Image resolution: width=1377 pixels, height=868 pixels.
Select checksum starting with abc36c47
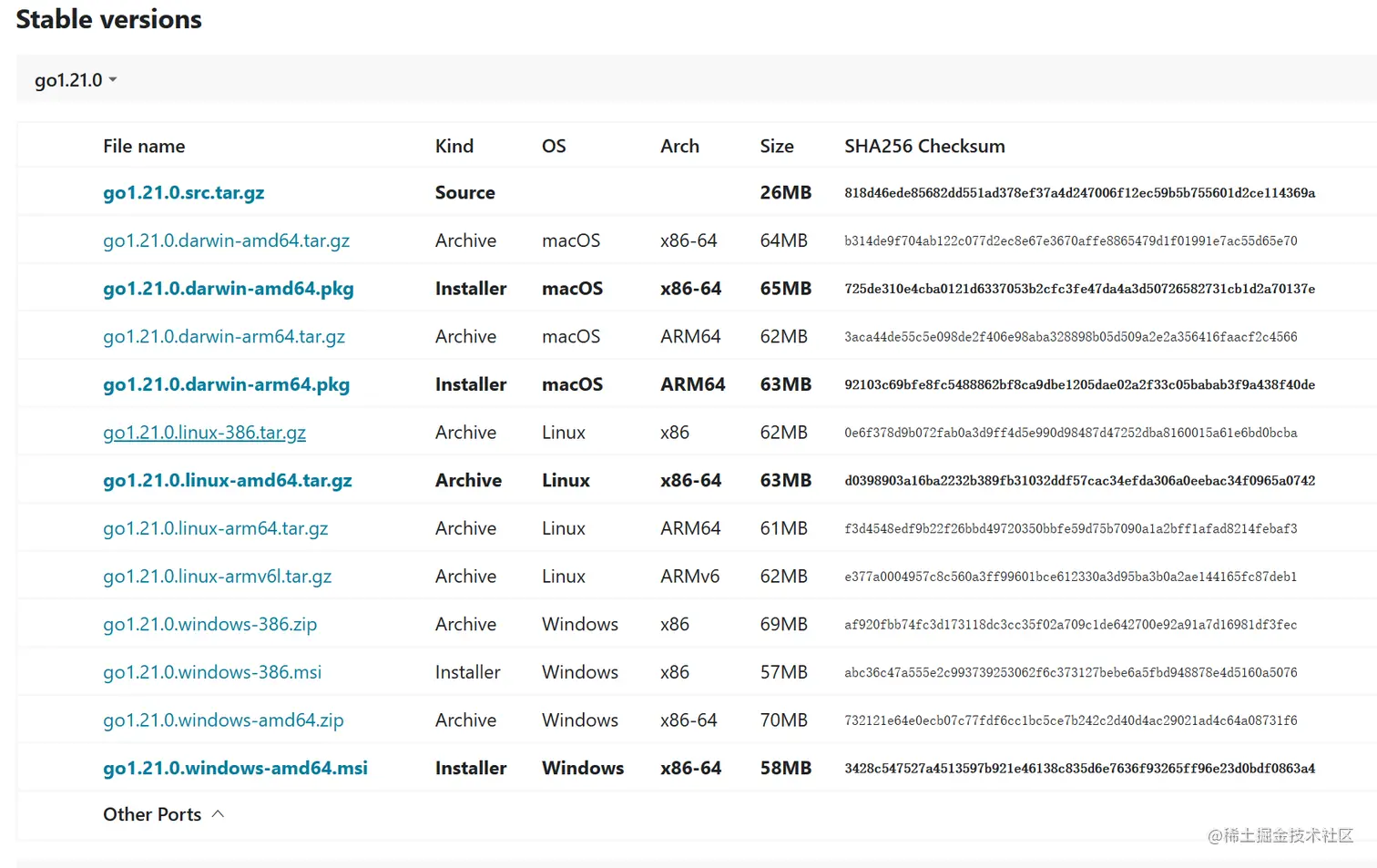point(1071,672)
